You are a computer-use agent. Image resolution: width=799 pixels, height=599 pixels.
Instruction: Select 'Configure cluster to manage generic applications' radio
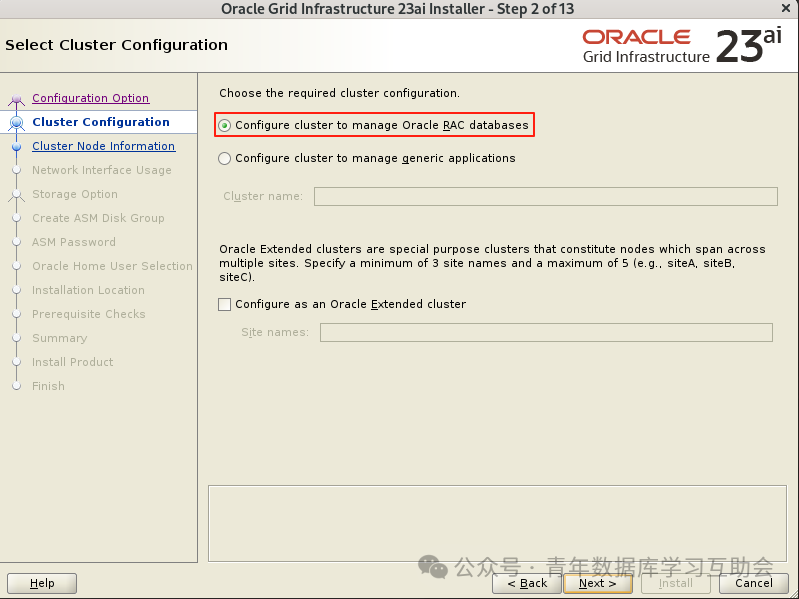click(x=224, y=158)
